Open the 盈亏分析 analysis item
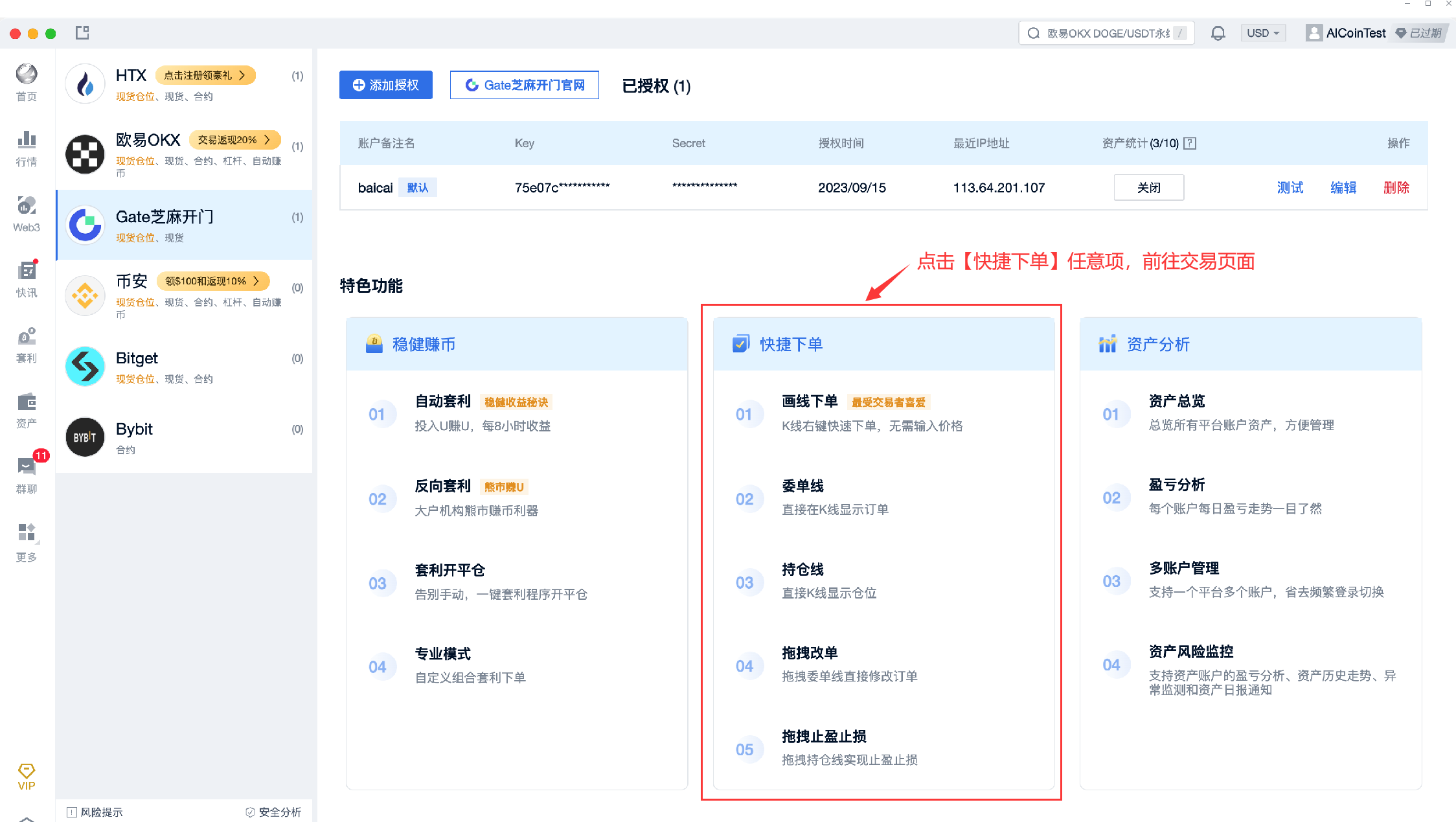 tap(1250, 496)
